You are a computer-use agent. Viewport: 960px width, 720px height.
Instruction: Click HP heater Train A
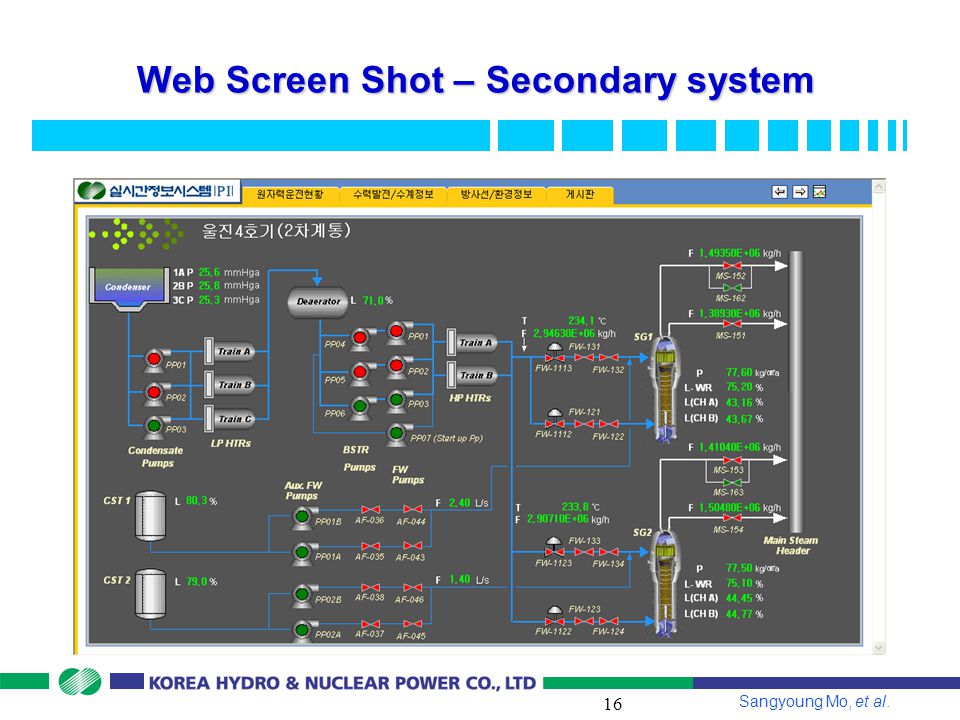pos(472,343)
